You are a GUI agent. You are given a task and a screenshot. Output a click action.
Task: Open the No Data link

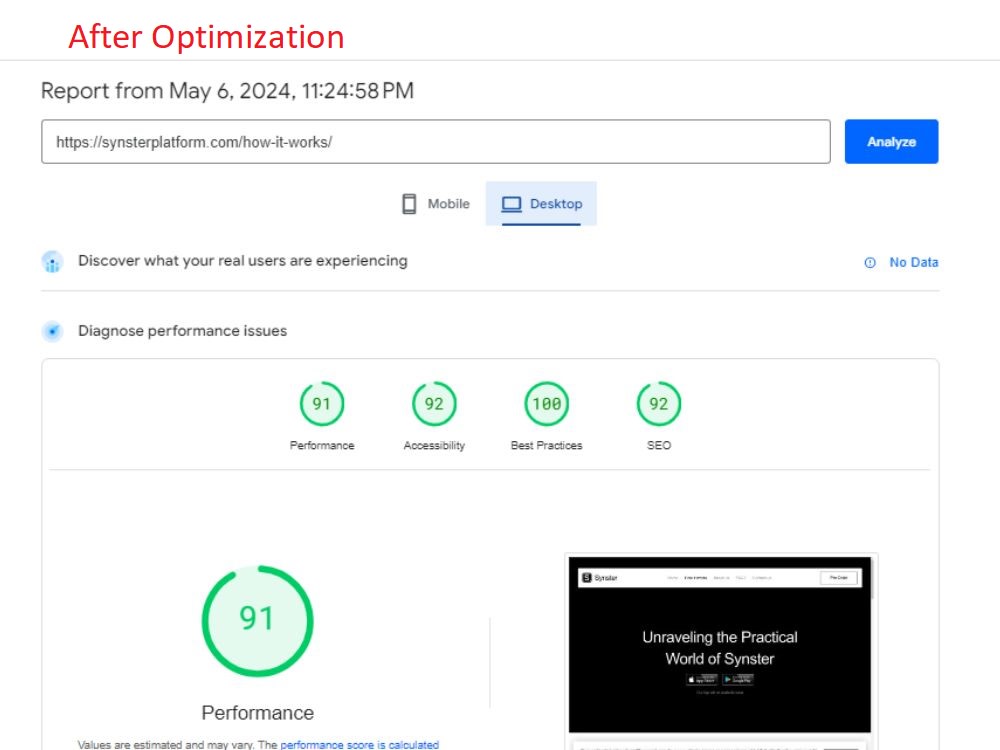coord(913,262)
